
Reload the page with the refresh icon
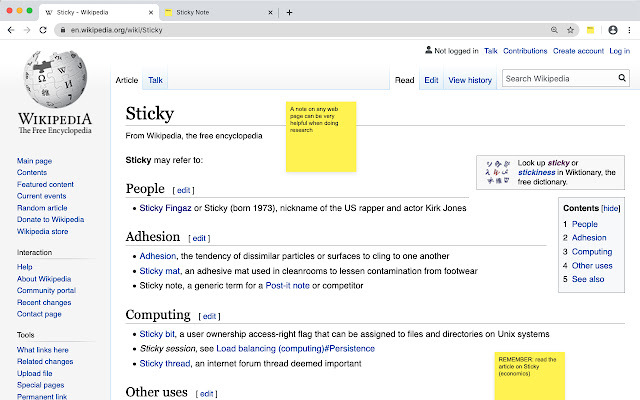coord(43,30)
